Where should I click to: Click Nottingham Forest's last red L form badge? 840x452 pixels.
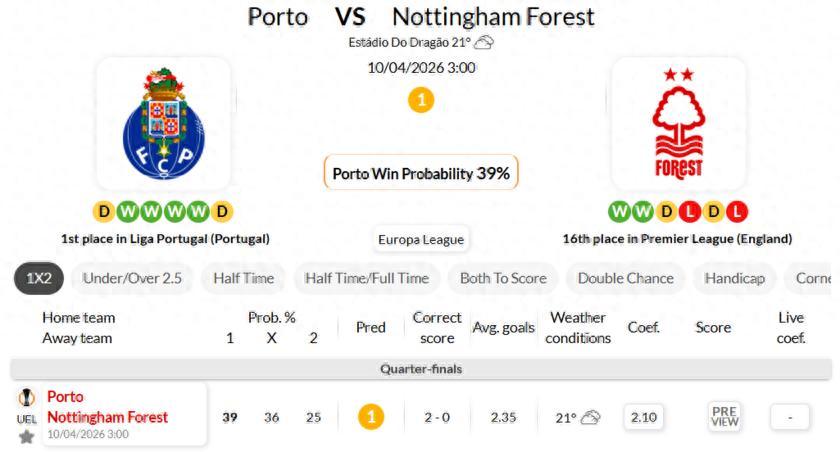click(738, 212)
